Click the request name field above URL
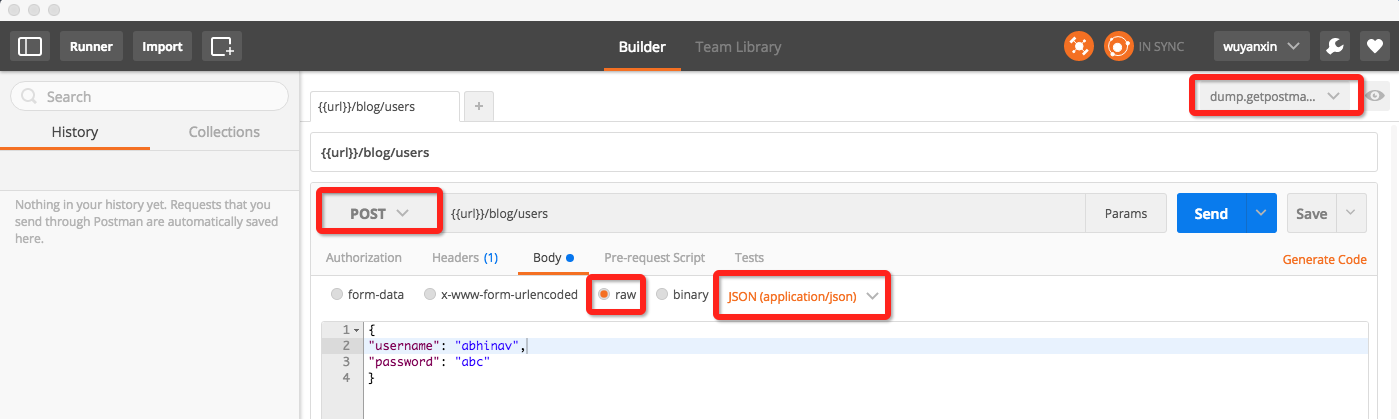Screen dimensions: 1399x419 [842, 154]
